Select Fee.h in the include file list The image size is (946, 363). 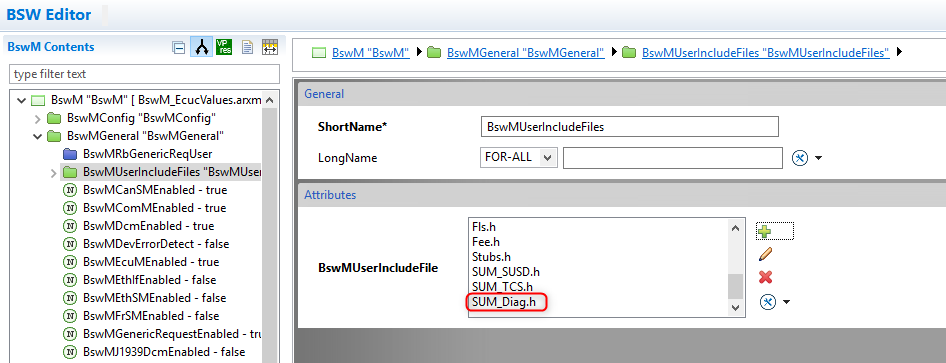486,242
